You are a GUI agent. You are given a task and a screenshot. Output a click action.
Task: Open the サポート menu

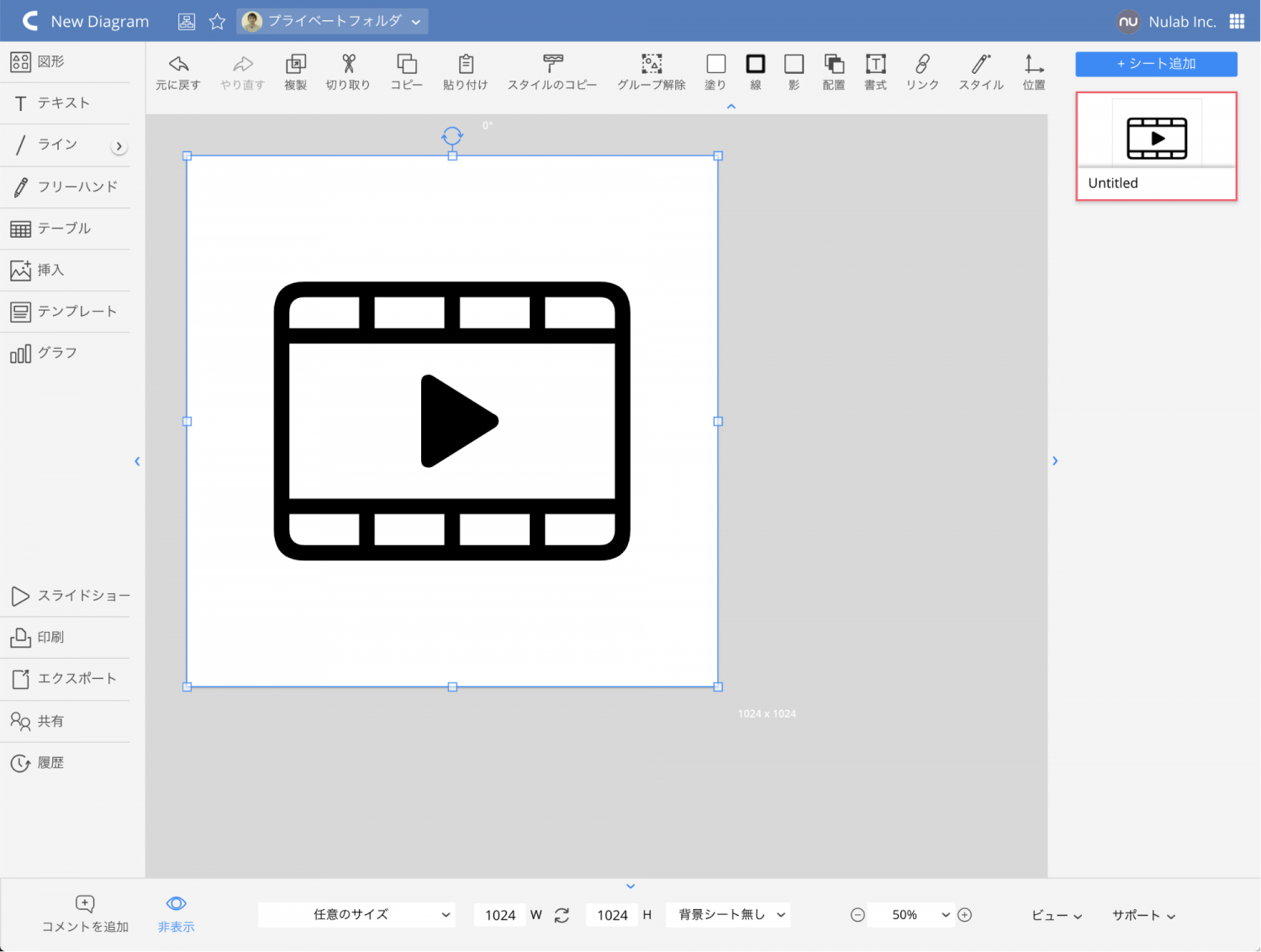pyautogui.click(x=1143, y=915)
